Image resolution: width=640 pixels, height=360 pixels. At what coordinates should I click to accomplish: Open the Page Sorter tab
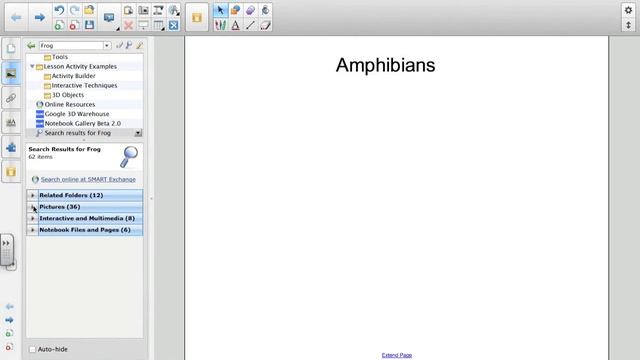coord(11,49)
